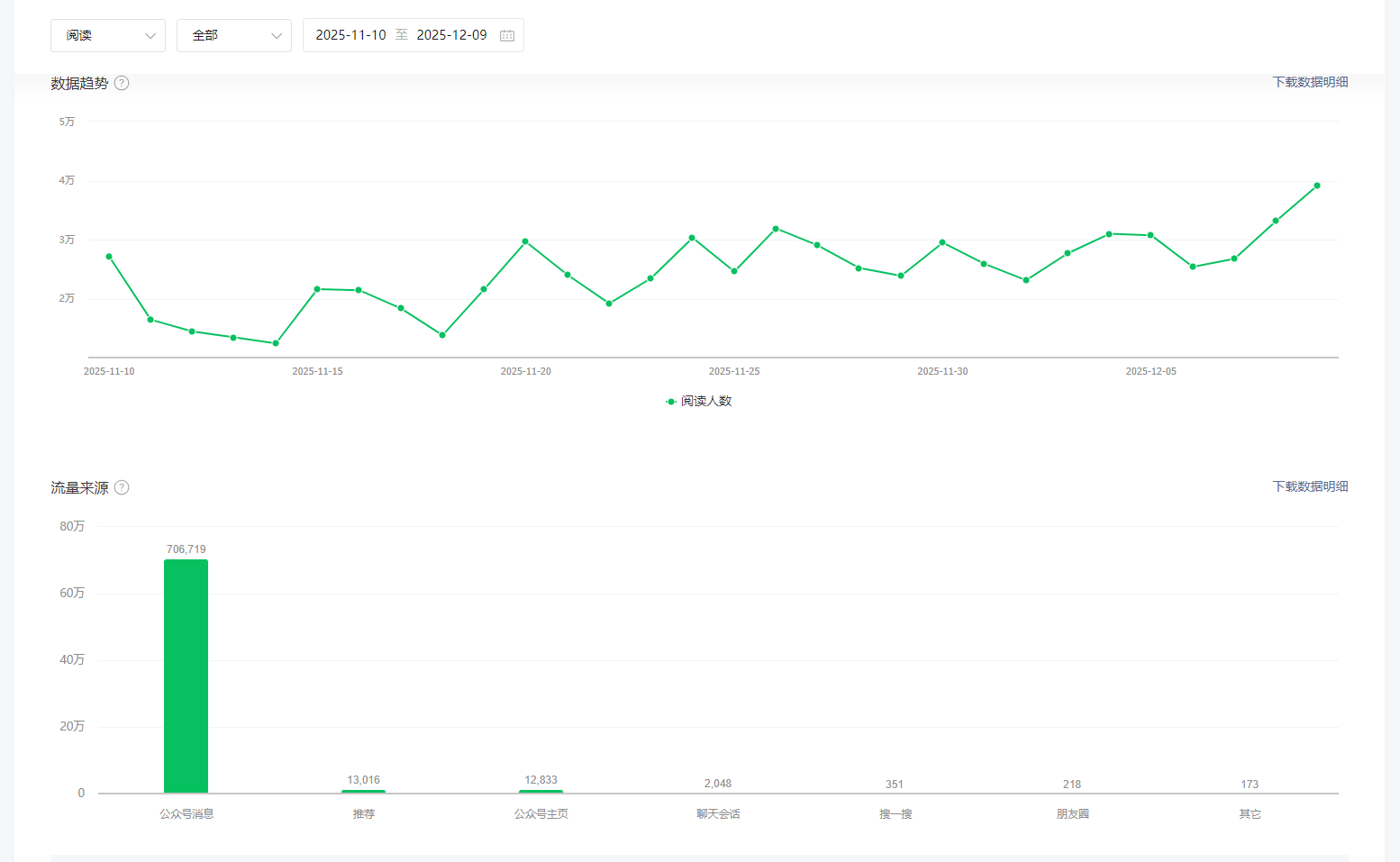Image resolution: width=1400 pixels, height=862 pixels.
Task: Click the 其它 axis label
Action: (1250, 813)
